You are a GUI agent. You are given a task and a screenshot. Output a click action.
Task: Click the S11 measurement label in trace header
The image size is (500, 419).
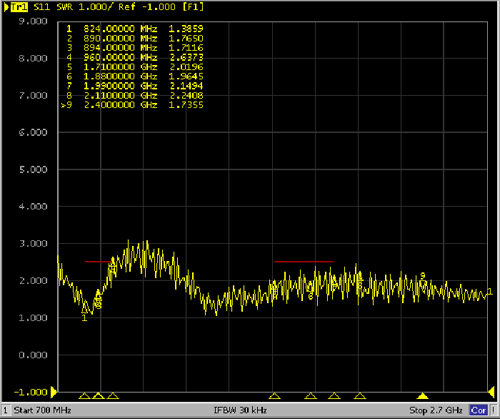[42, 7]
